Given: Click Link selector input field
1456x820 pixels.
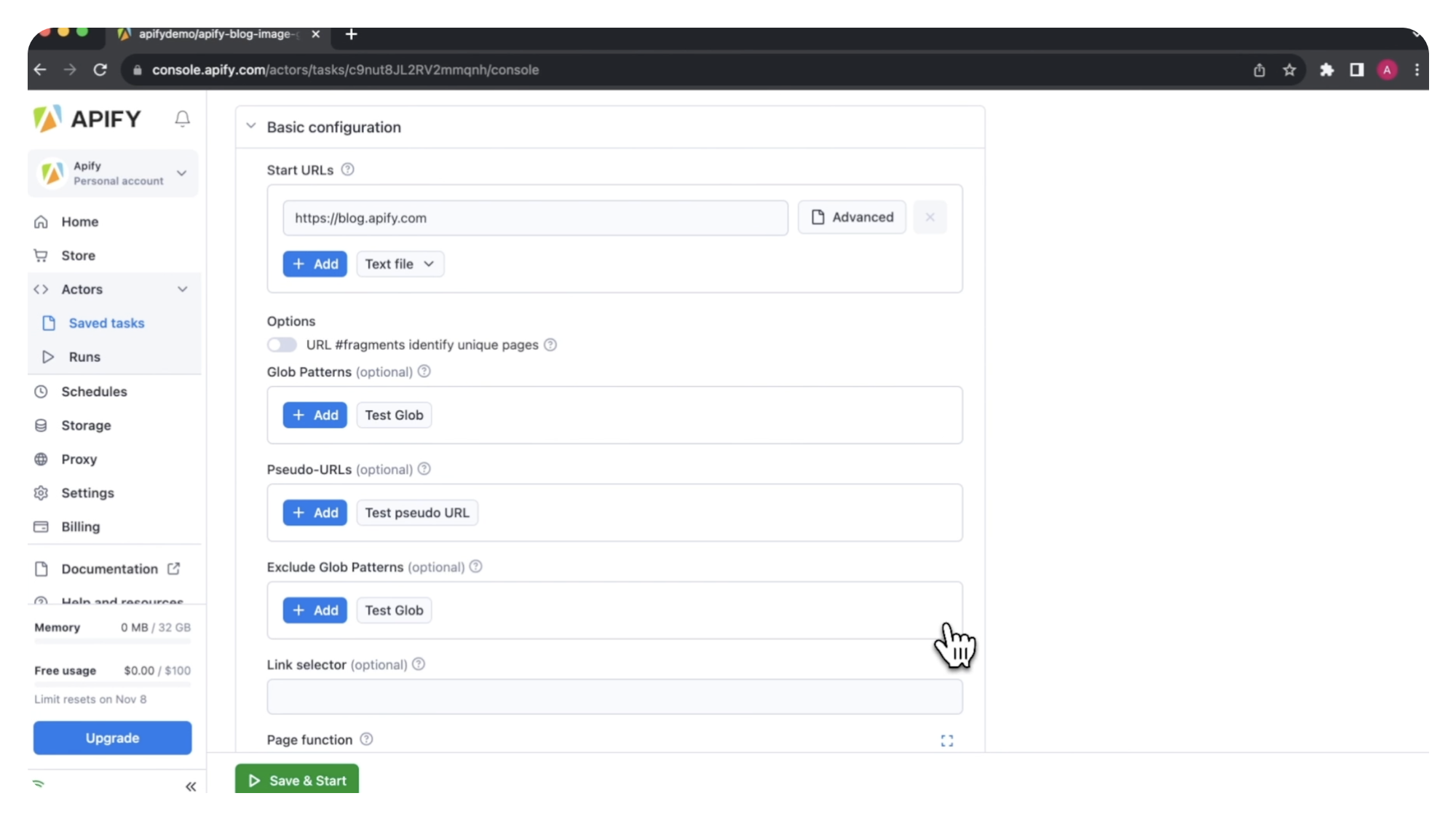Looking at the screenshot, I should 614,696.
